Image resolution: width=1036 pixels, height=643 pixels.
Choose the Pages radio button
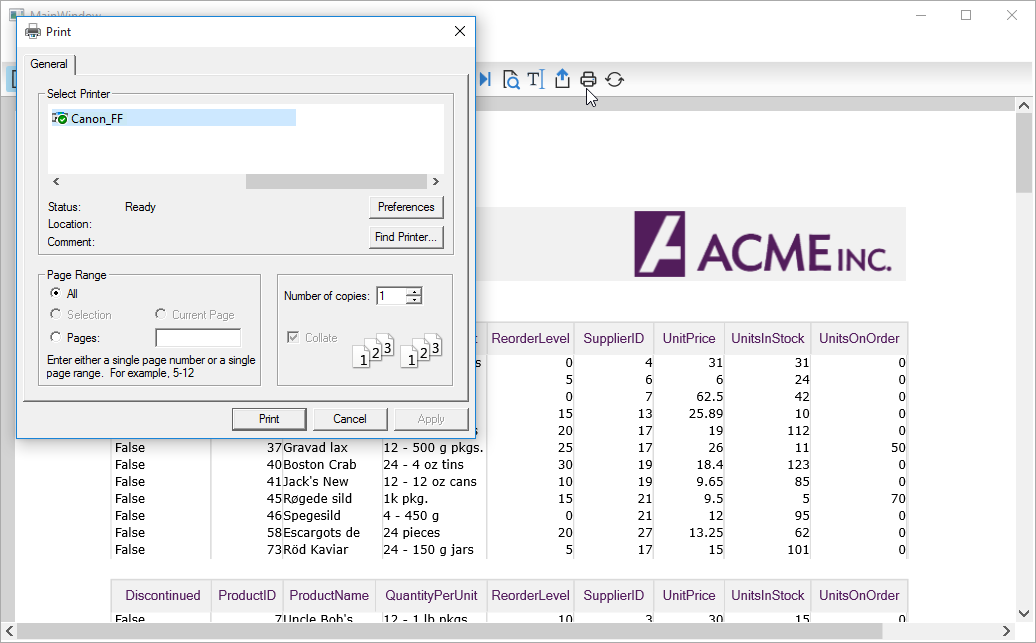point(56,338)
